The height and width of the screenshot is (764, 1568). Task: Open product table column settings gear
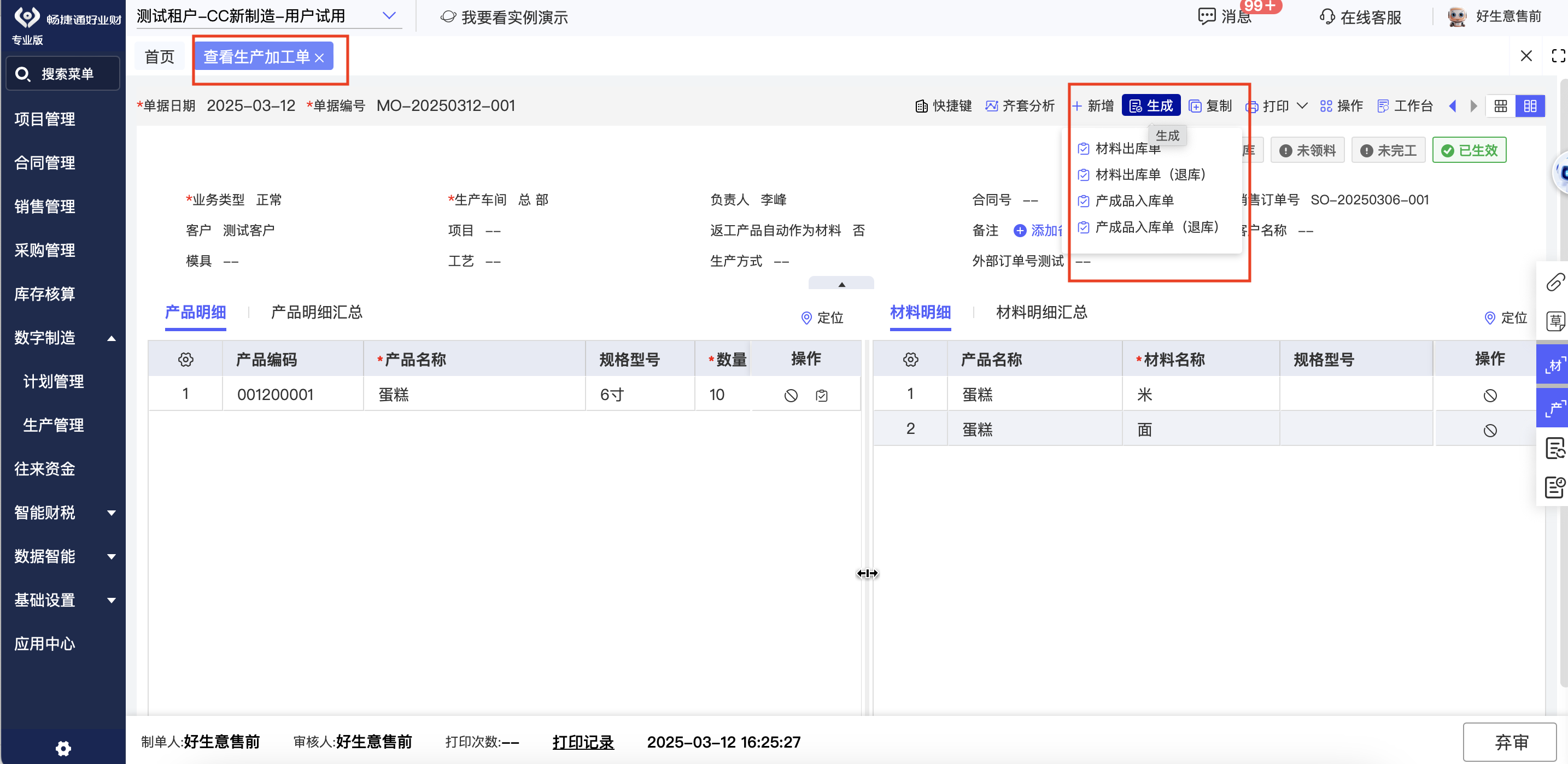point(186,360)
